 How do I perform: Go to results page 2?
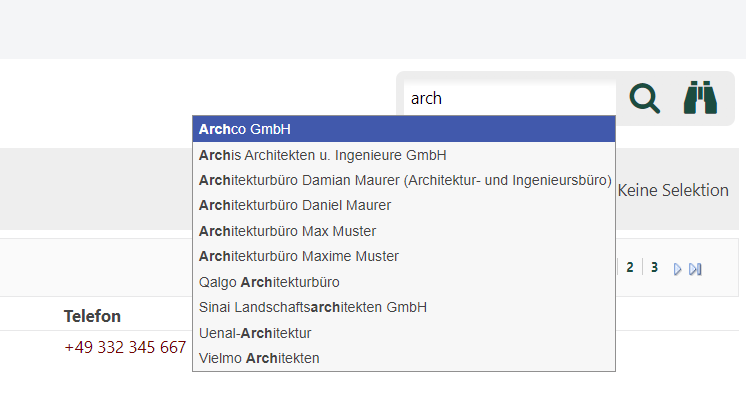[630, 267]
